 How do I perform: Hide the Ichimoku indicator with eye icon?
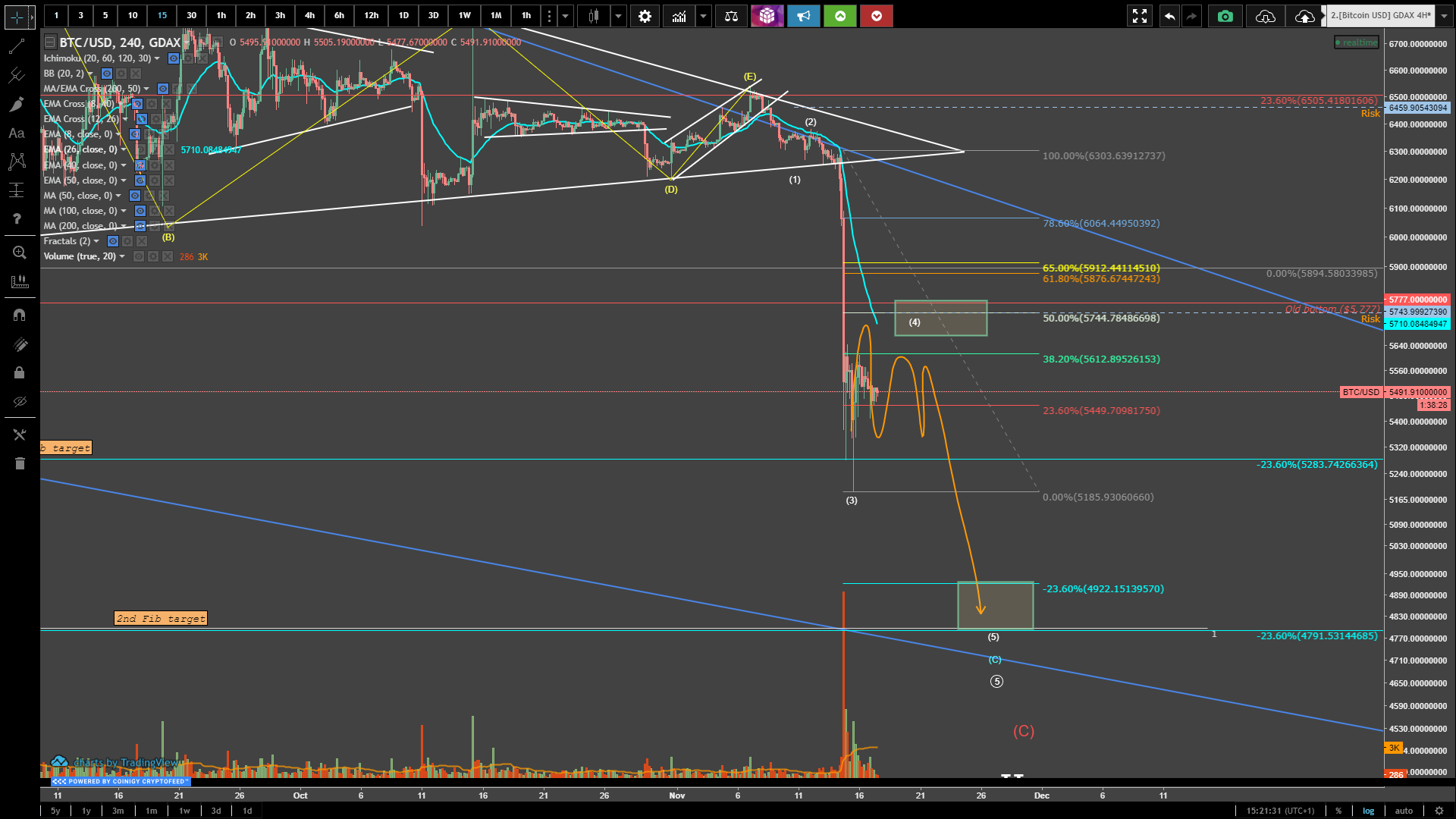pos(174,58)
